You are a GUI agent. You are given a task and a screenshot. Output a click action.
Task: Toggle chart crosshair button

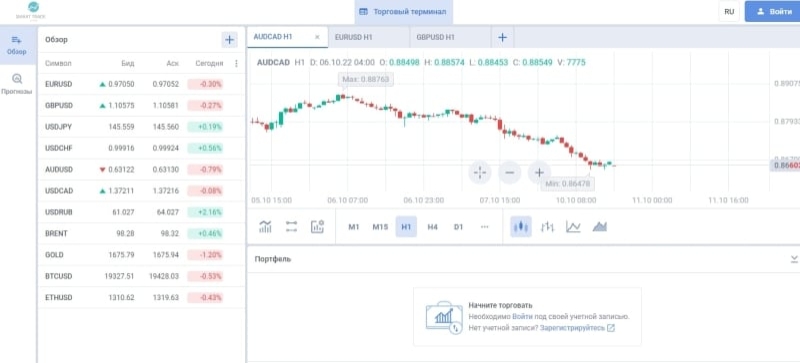(x=480, y=173)
